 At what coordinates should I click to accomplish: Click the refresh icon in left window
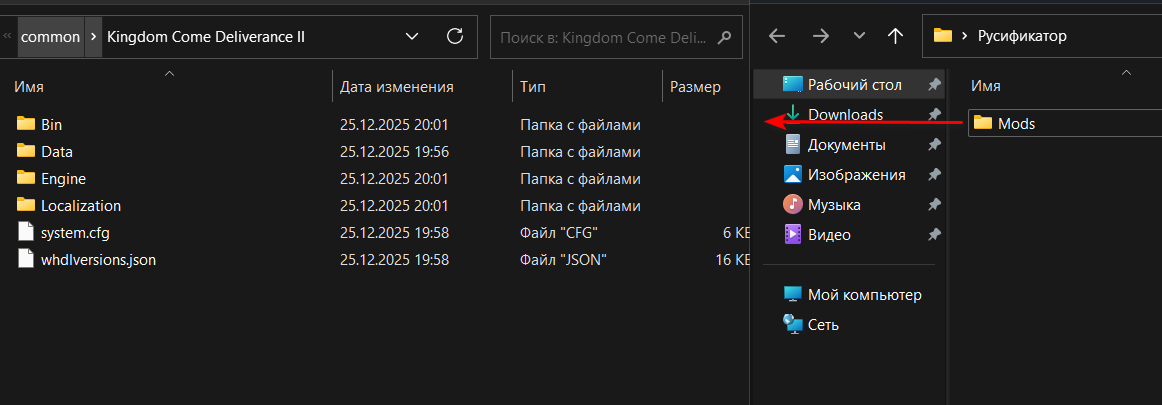tap(454, 37)
